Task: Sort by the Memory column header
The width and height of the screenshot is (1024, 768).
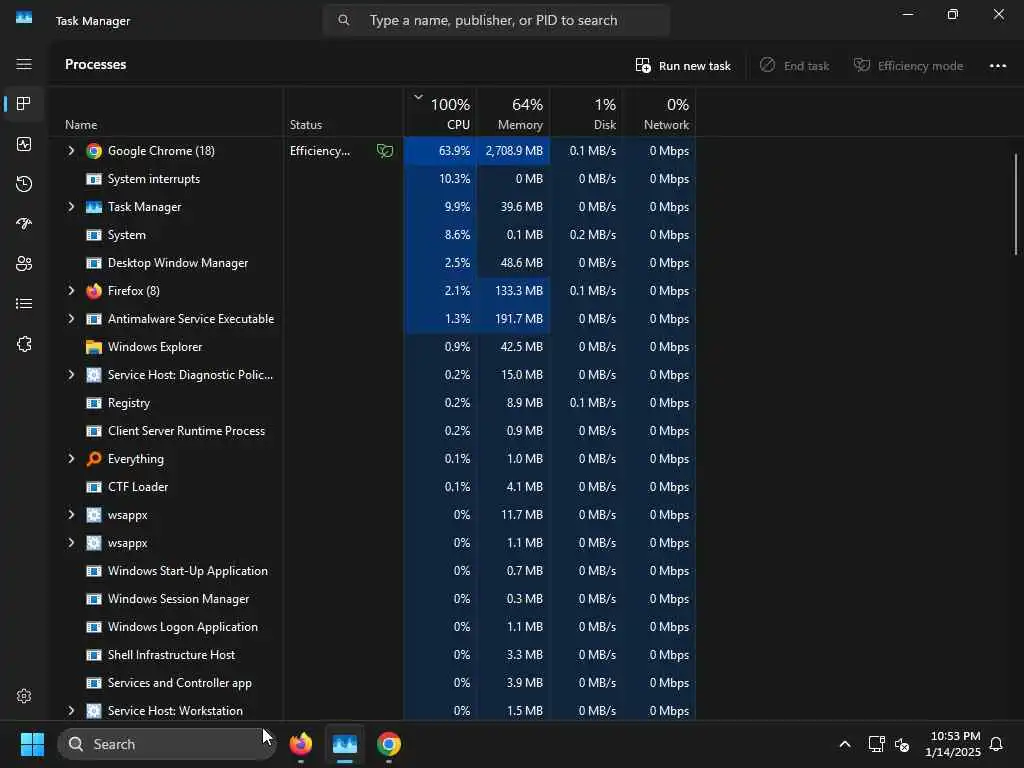Action: pos(513,112)
